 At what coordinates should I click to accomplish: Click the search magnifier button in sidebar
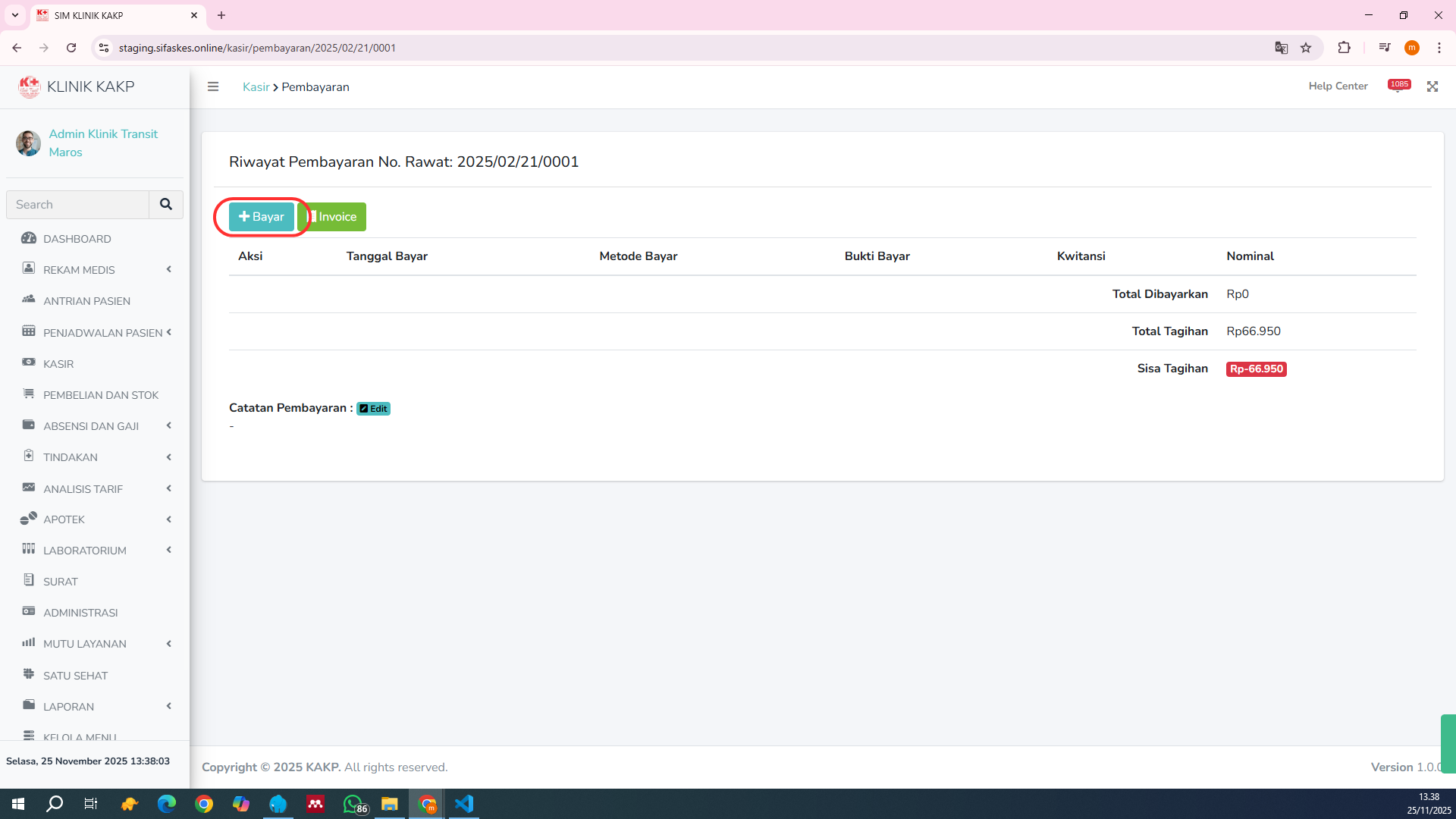166,204
